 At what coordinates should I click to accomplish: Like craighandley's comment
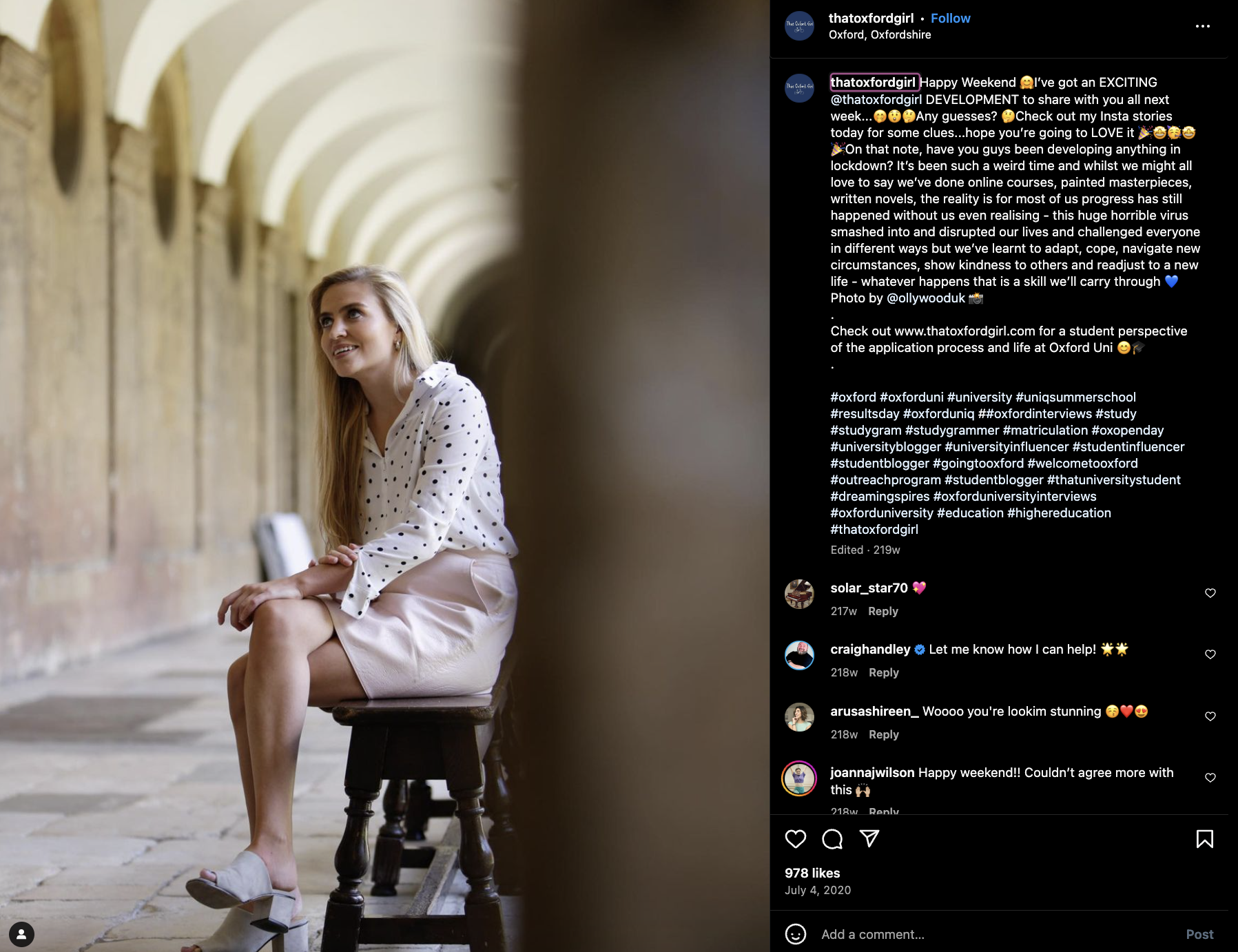pyautogui.click(x=1210, y=654)
